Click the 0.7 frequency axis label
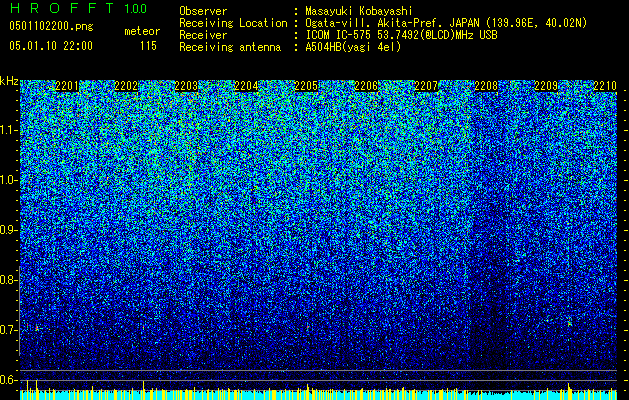This screenshot has height=400, width=629. click(8, 330)
